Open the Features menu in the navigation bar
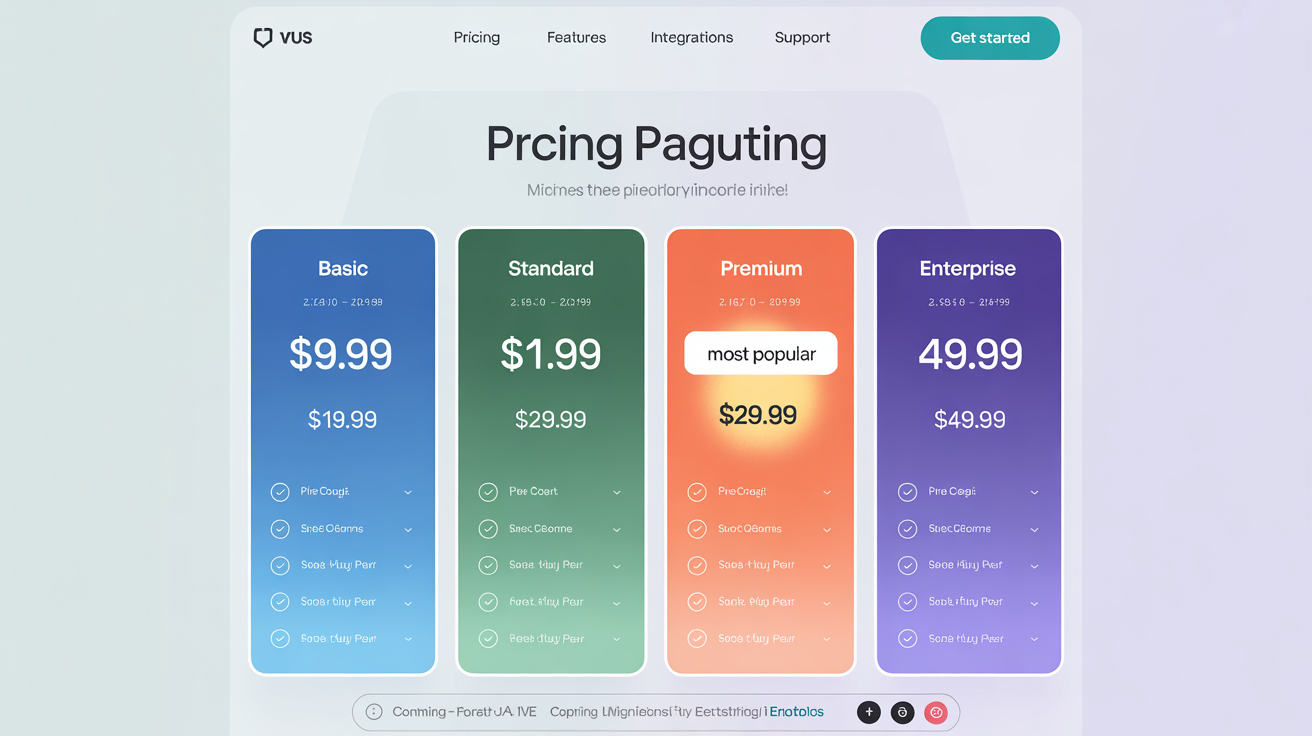This screenshot has width=1312, height=736. click(576, 37)
